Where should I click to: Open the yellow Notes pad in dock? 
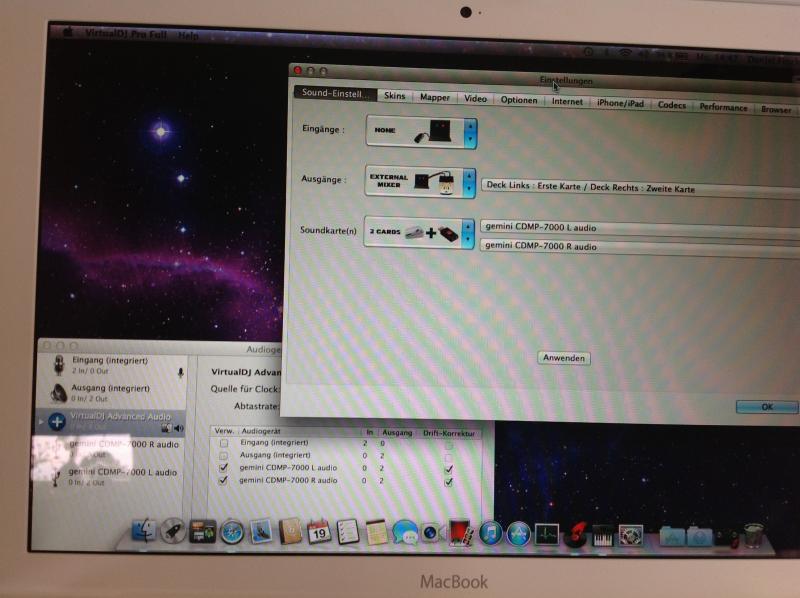(x=377, y=533)
